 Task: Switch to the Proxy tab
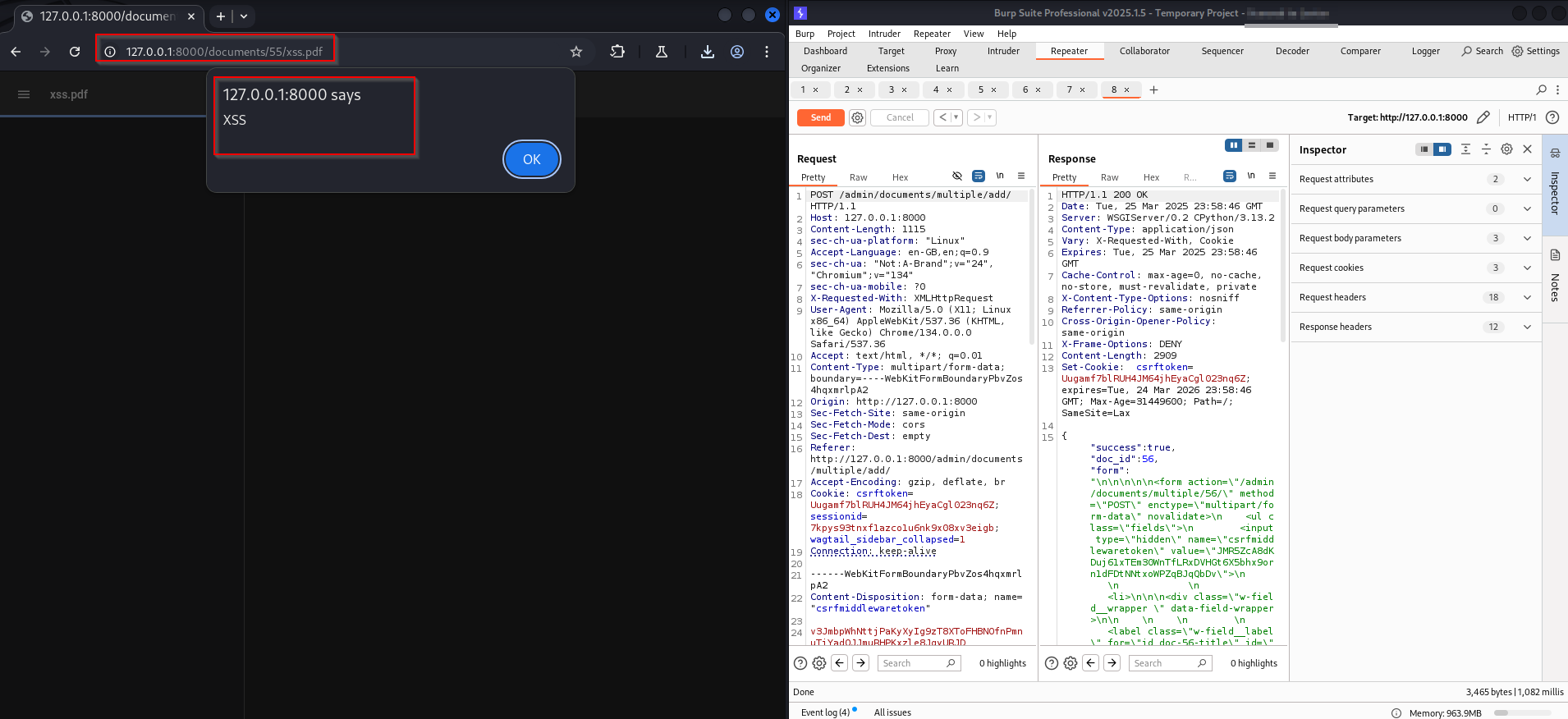[x=946, y=51]
